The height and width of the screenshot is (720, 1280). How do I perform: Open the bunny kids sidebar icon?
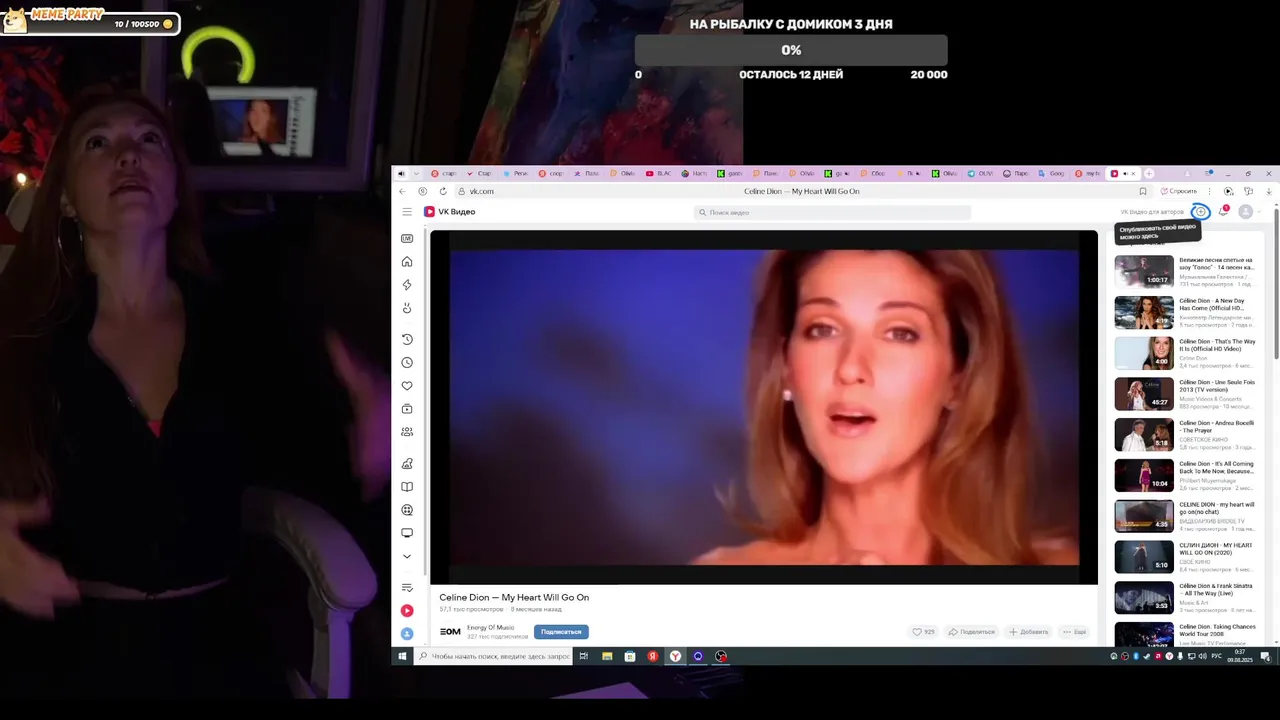tap(407, 308)
